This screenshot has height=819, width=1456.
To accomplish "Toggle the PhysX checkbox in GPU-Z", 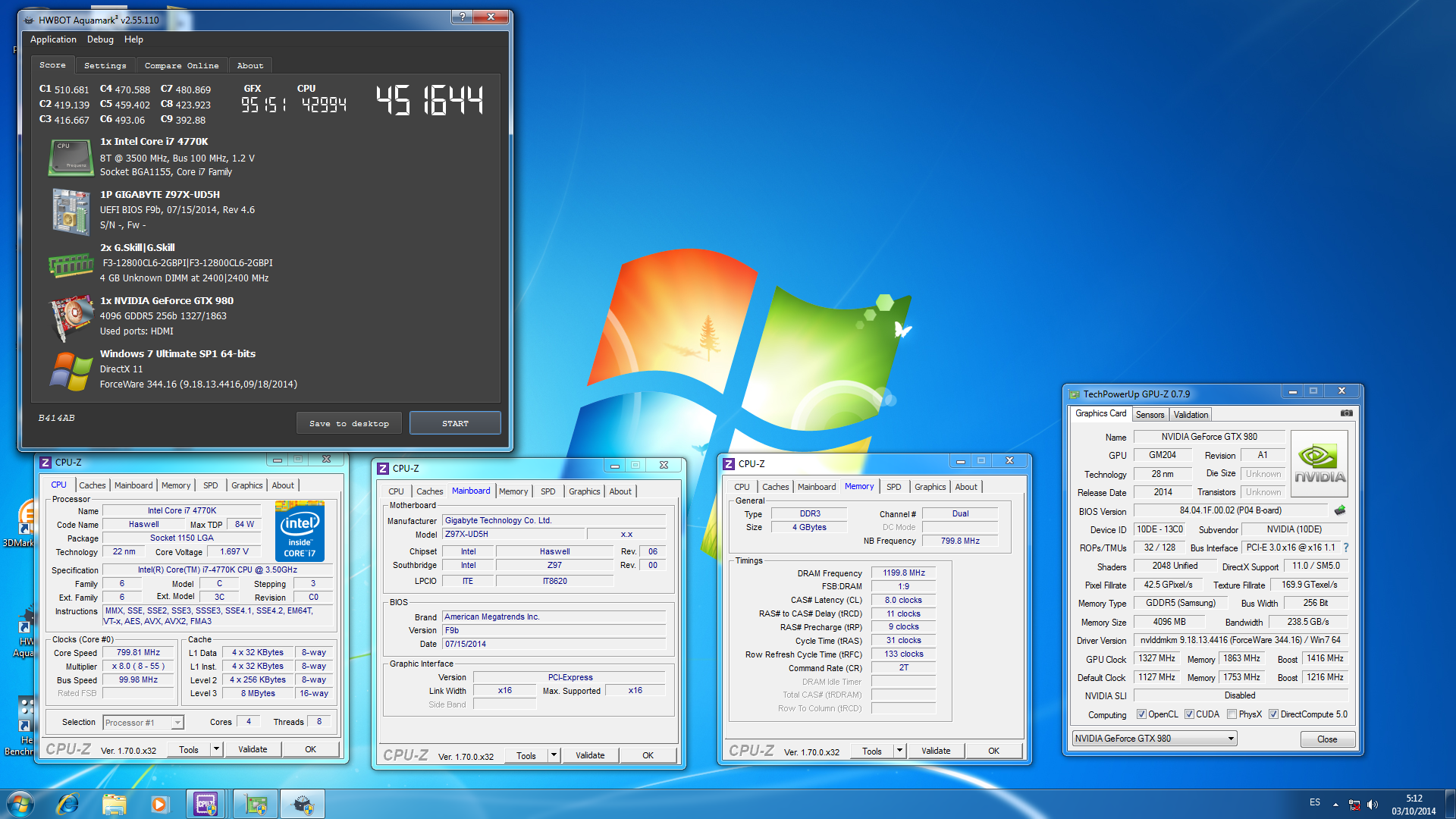I will tap(1232, 714).
